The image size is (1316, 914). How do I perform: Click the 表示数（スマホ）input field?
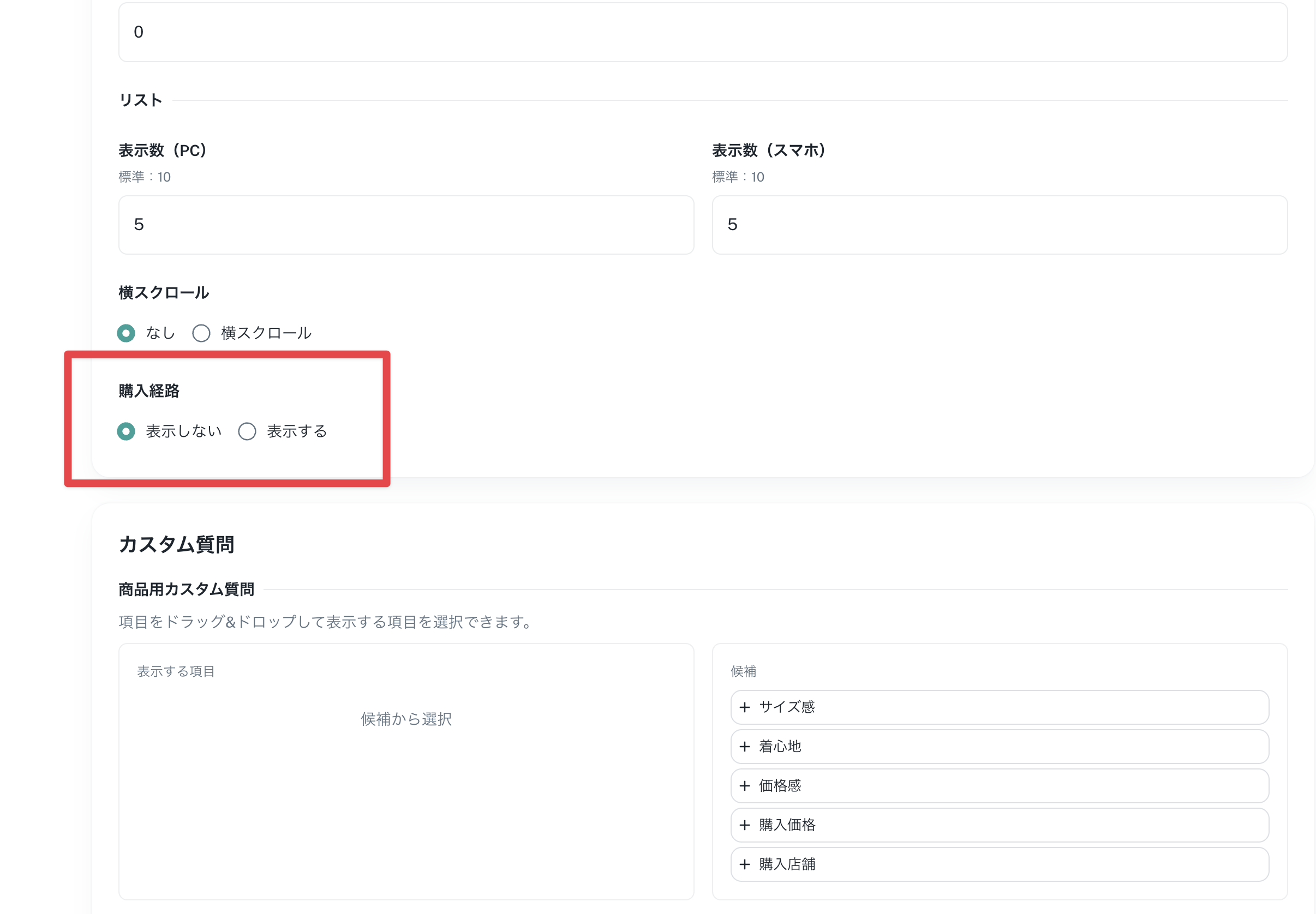[x=999, y=225]
